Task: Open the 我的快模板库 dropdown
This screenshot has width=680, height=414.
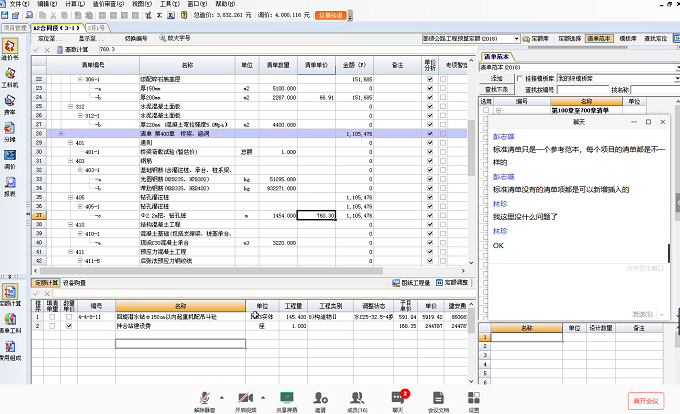Action: (x=600, y=76)
